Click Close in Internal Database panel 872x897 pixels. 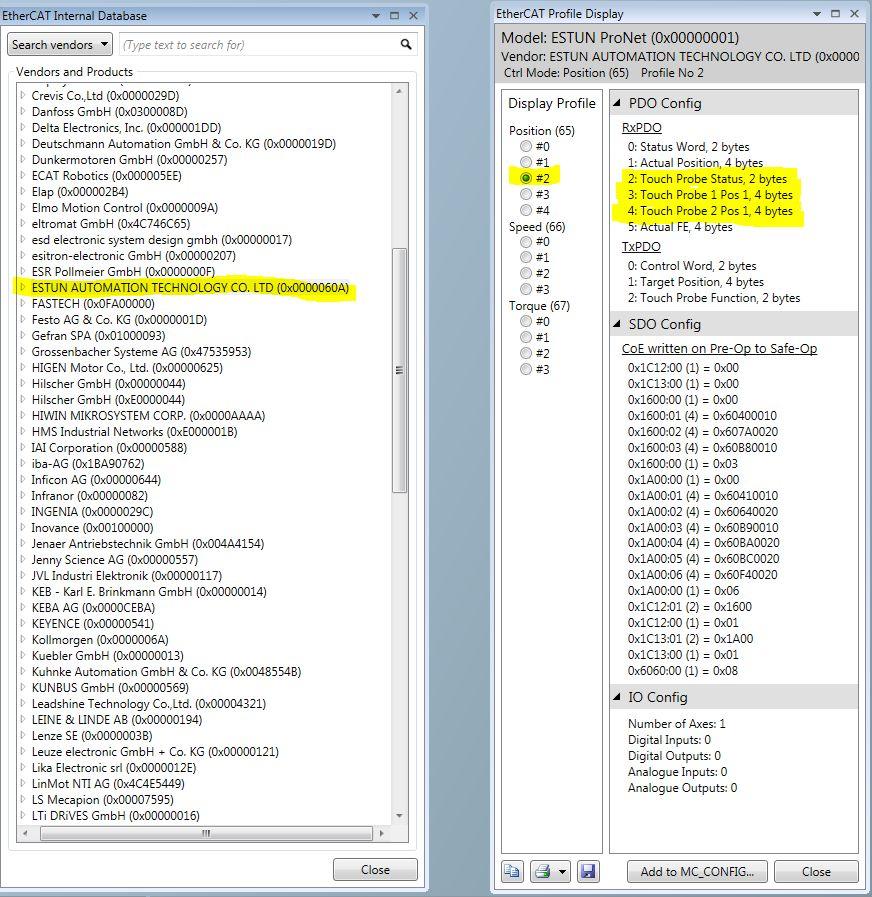tap(375, 870)
